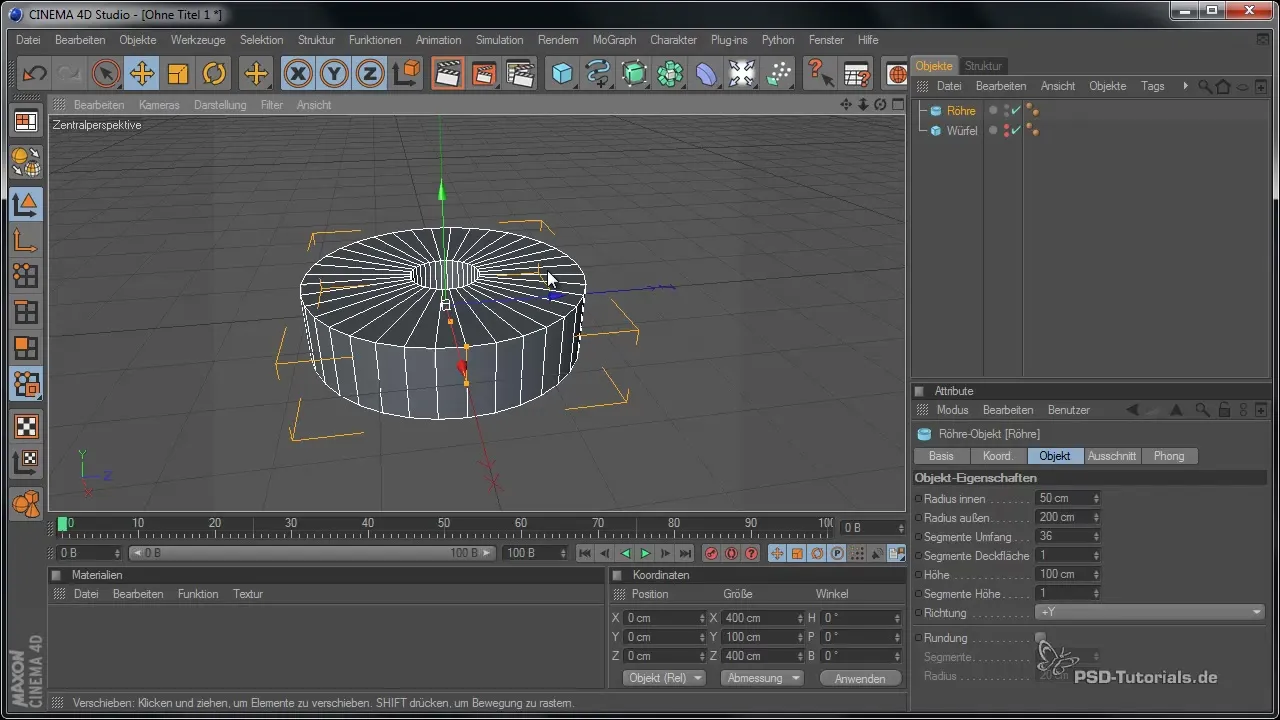Toggle the green enable checkmark for Würfel
Screen dimensions: 1280x720
coord(1015,130)
